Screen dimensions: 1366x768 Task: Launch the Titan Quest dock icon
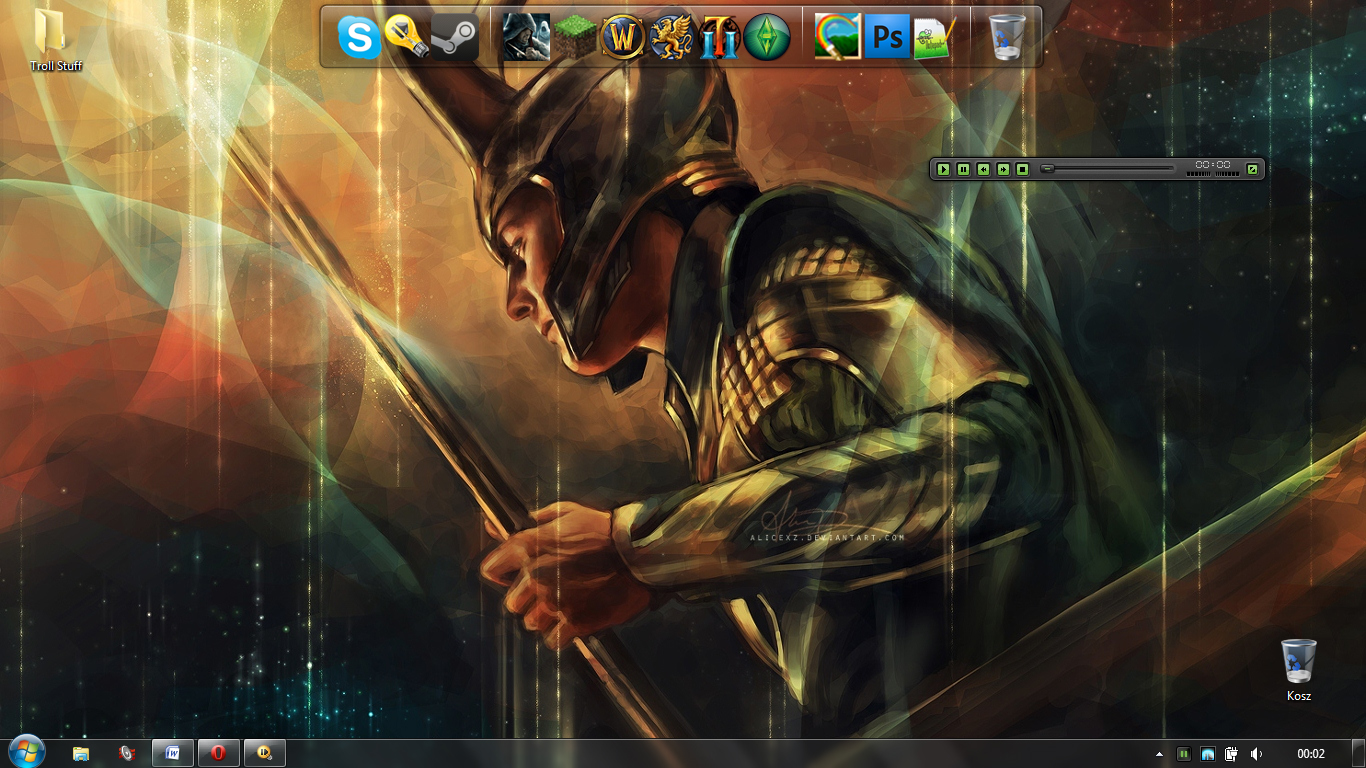[719, 37]
